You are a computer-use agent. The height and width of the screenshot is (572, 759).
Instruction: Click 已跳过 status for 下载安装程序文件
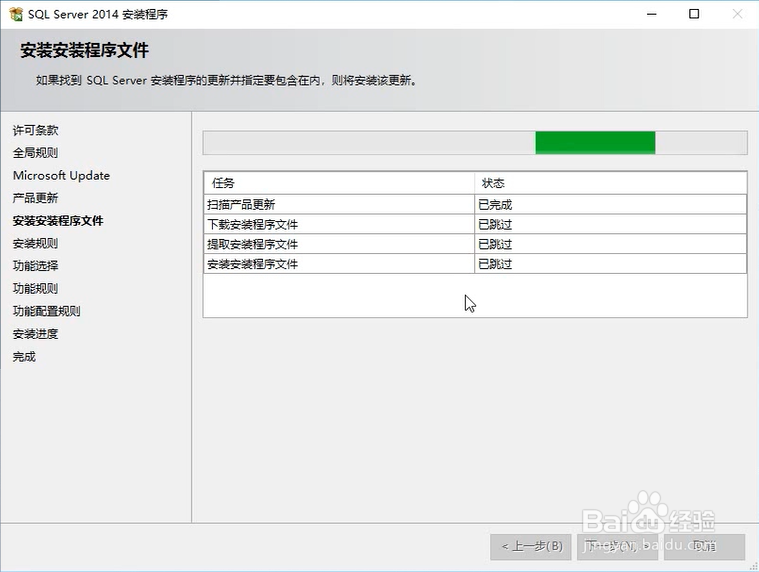click(x=610, y=225)
